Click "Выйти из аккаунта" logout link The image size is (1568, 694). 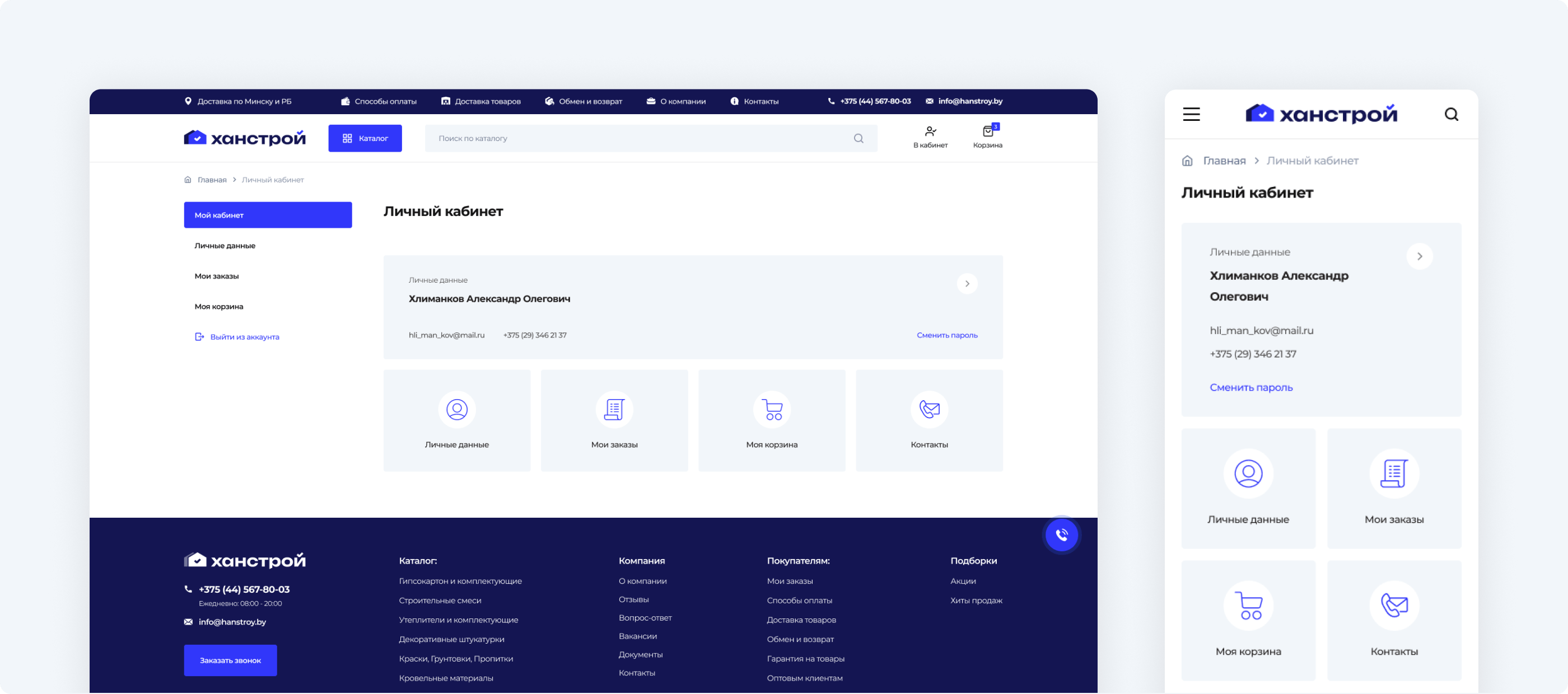[x=244, y=337]
